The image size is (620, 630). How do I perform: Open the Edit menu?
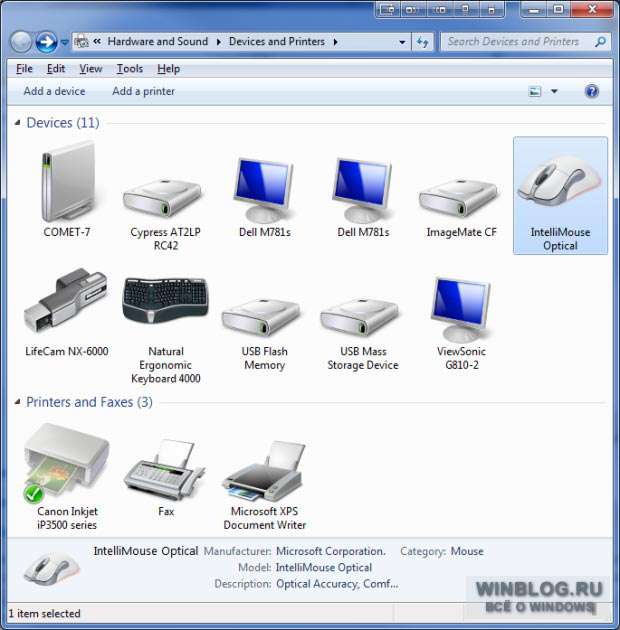point(56,69)
